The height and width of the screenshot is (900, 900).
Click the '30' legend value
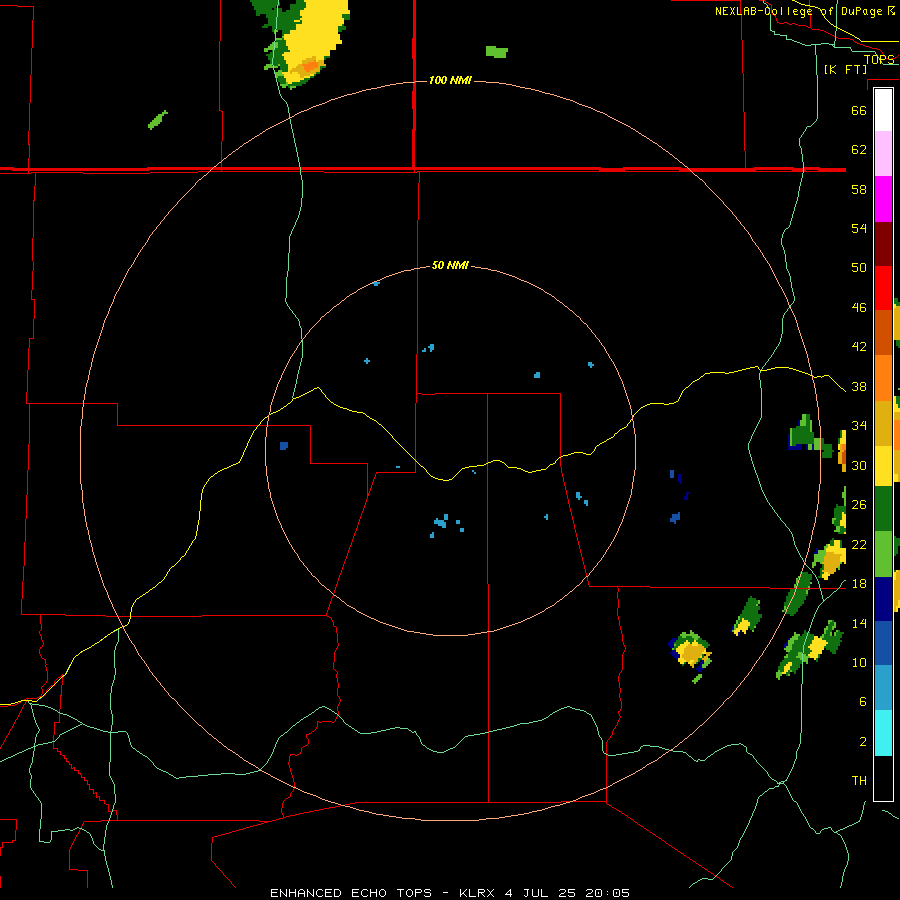[x=859, y=465]
